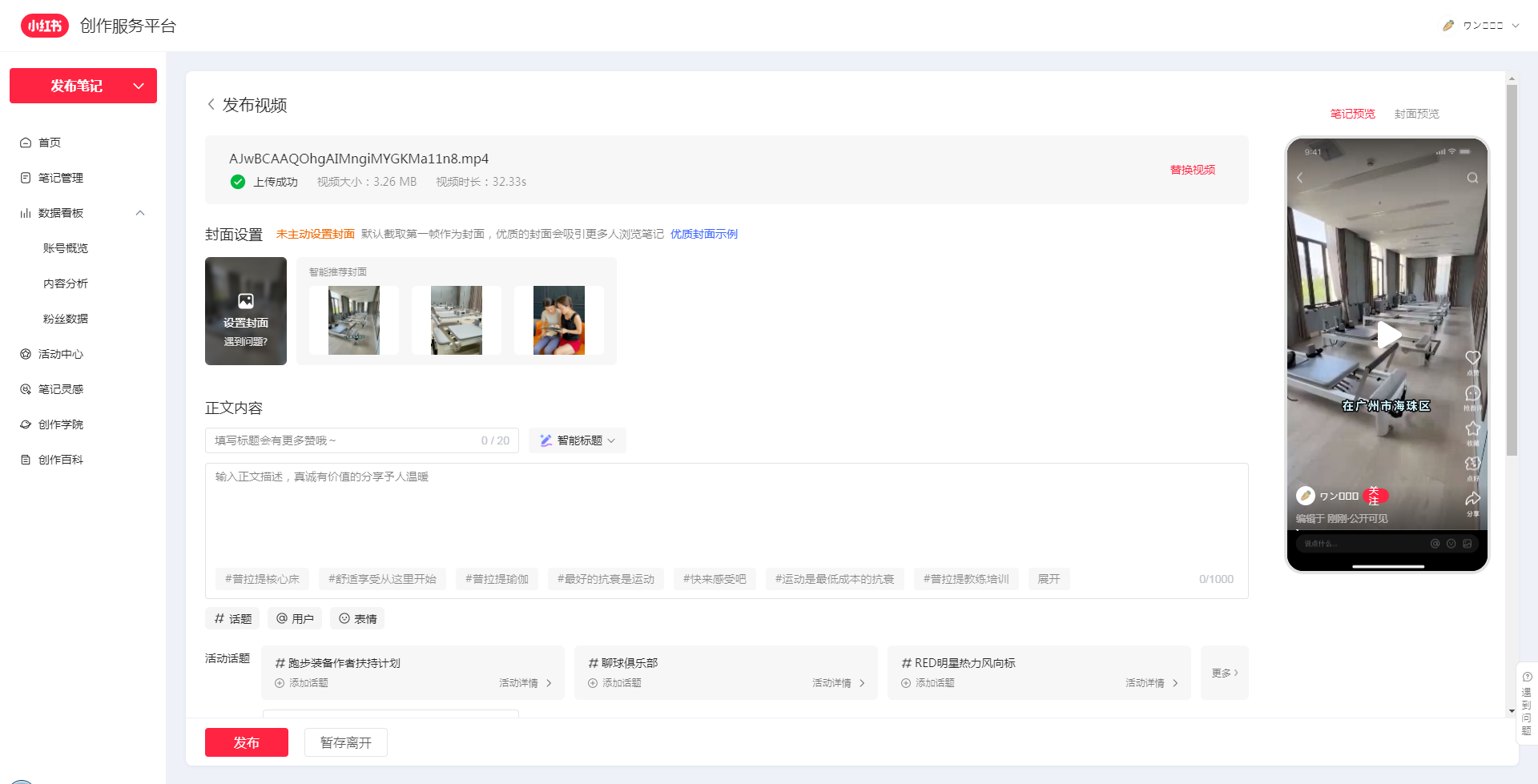Open 活动详情 for 聊球俱乐部
1538x784 pixels.
pyautogui.click(x=839, y=683)
